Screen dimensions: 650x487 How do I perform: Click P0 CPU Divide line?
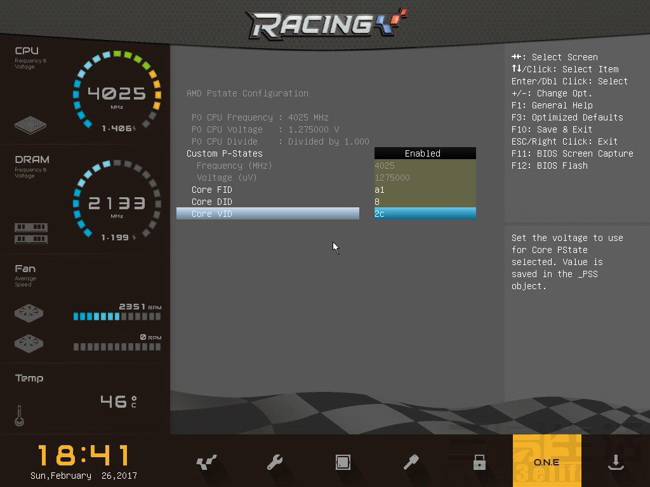point(280,141)
